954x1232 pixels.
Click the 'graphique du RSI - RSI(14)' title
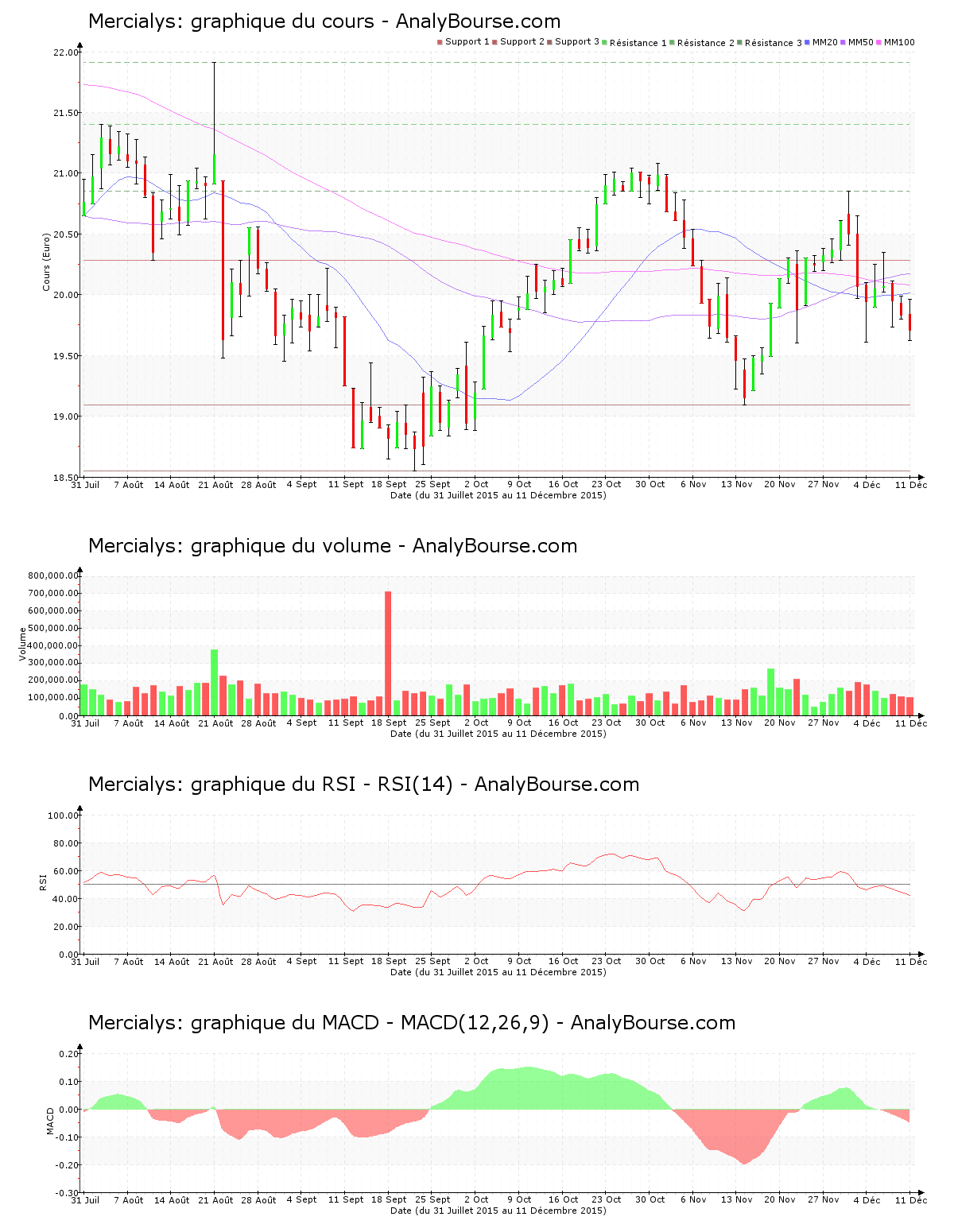[x=363, y=785]
